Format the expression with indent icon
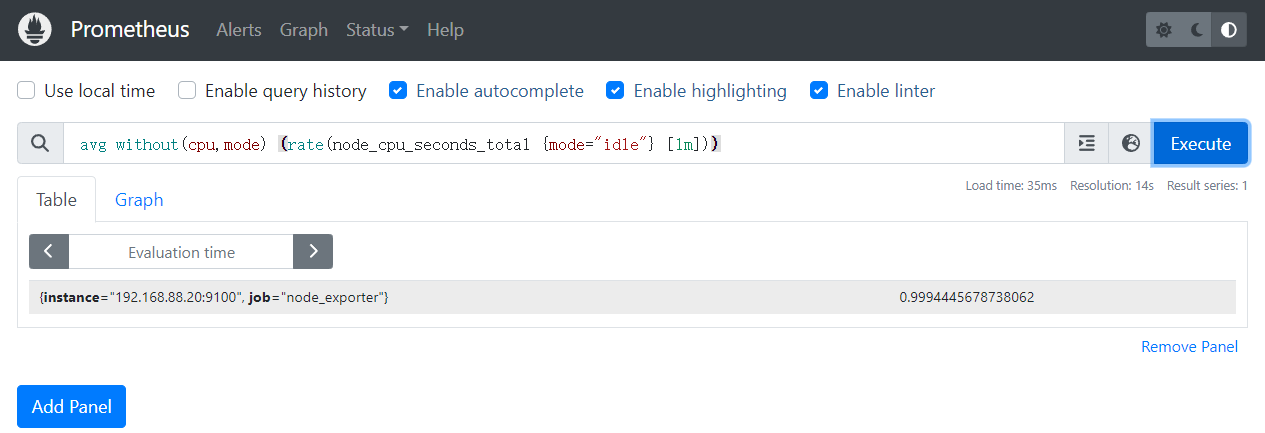 1087,144
